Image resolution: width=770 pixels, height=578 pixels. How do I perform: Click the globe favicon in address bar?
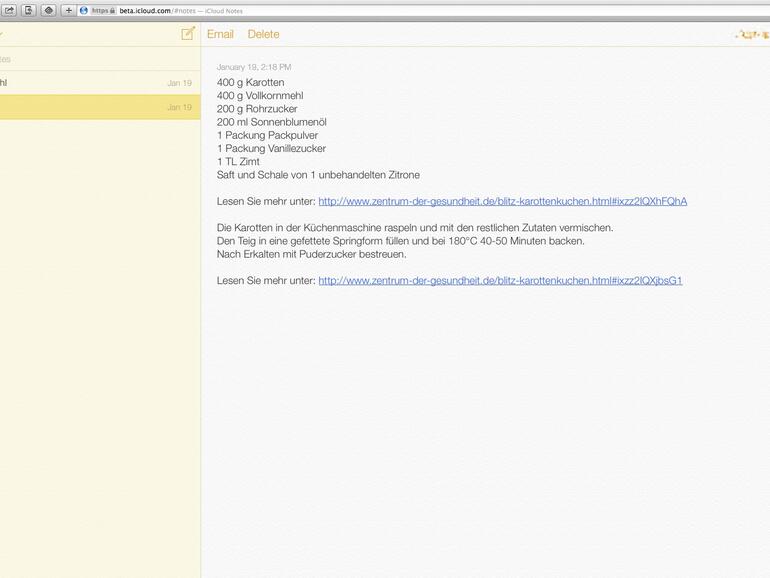(84, 10)
